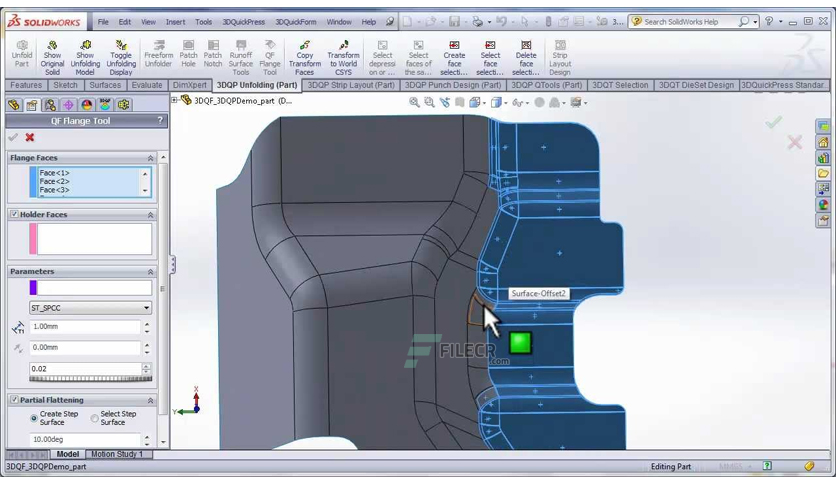Viewport: 836px width, 484px height.
Task: Collapse the Partial Flattening section
Action: coord(150,400)
